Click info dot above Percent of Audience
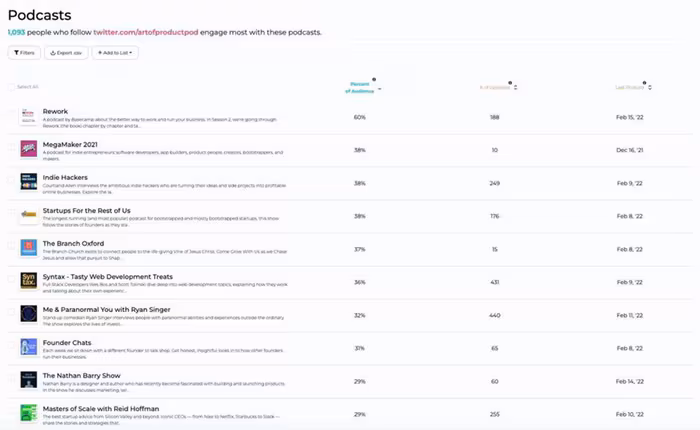This screenshot has height=430, width=700. (374, 79)
